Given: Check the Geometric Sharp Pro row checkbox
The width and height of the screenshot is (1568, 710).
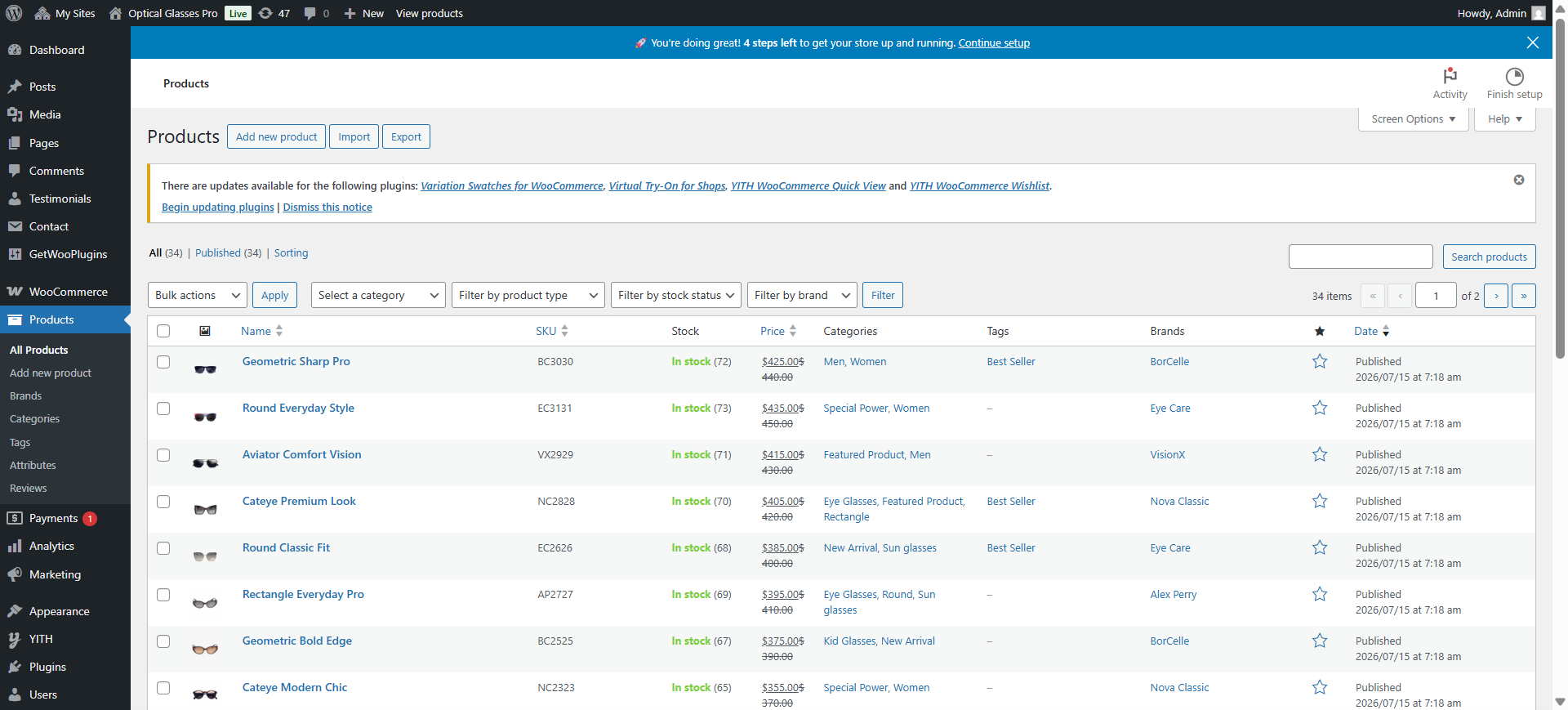Looking at the screenshot, I should (x=163, y=362).
